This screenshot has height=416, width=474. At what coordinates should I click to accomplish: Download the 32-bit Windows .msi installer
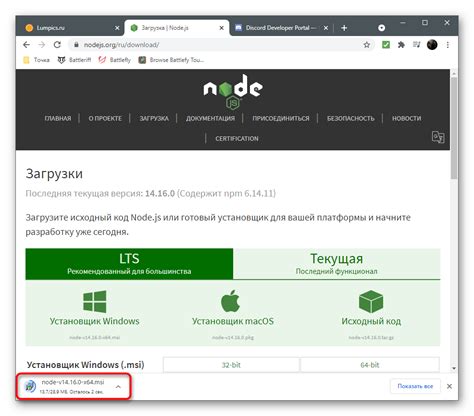(231, 365)
